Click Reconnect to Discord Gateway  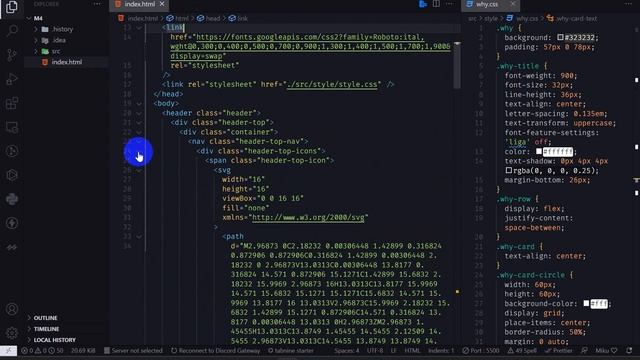click(x=216, y=350)
